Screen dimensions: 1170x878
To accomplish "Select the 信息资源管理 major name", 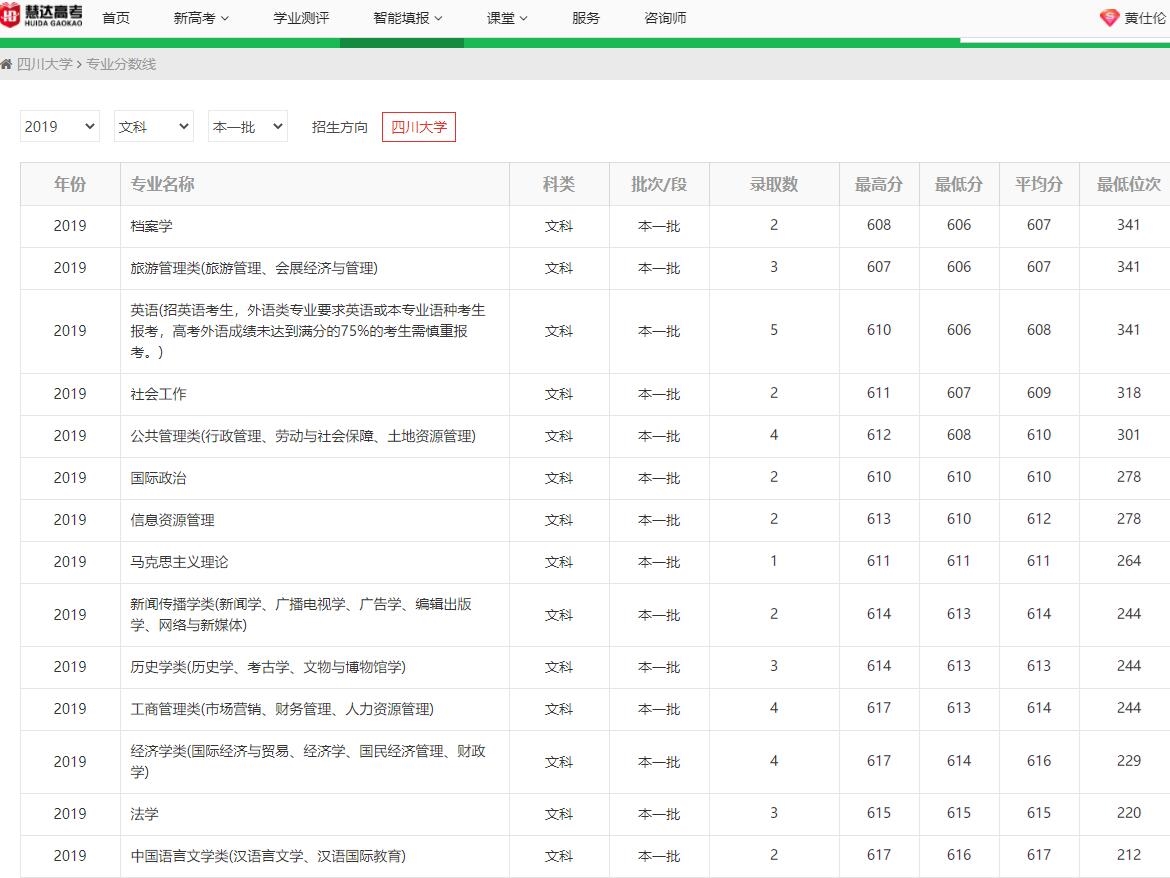I will pyautogui.click(x=172, y=520).
